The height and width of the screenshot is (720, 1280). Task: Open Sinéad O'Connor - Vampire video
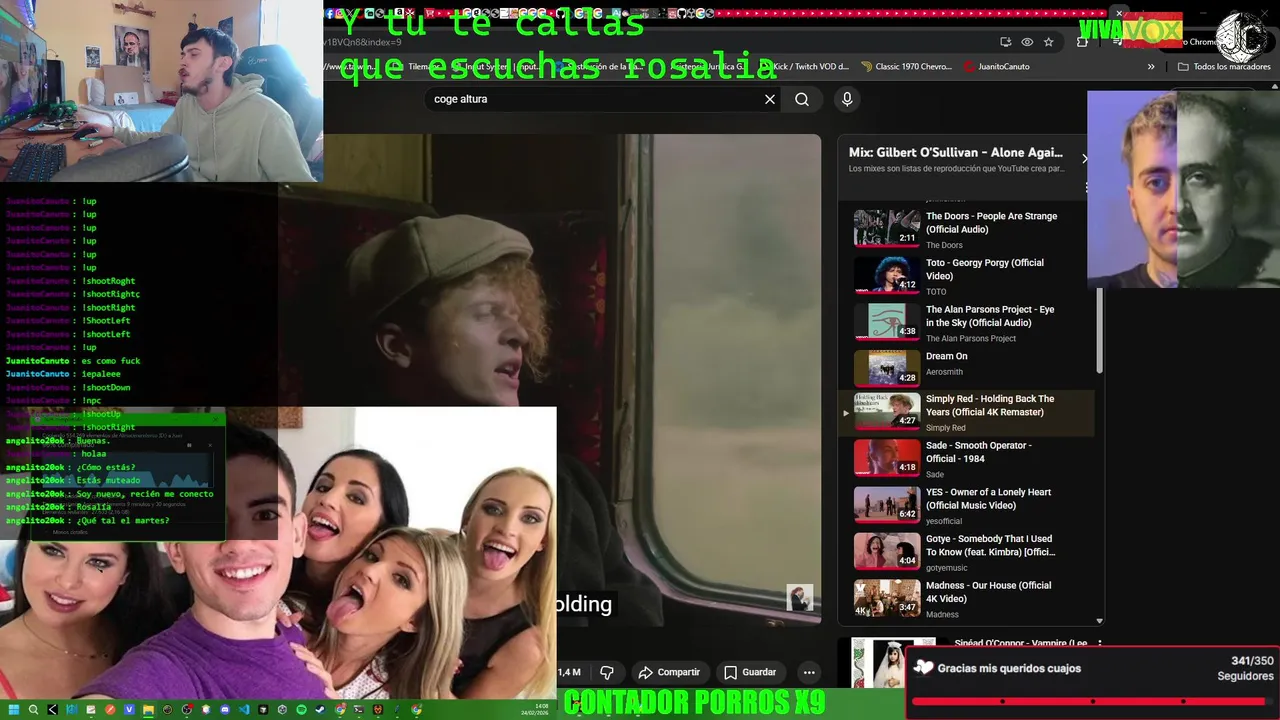click(x=1020, y=644)
